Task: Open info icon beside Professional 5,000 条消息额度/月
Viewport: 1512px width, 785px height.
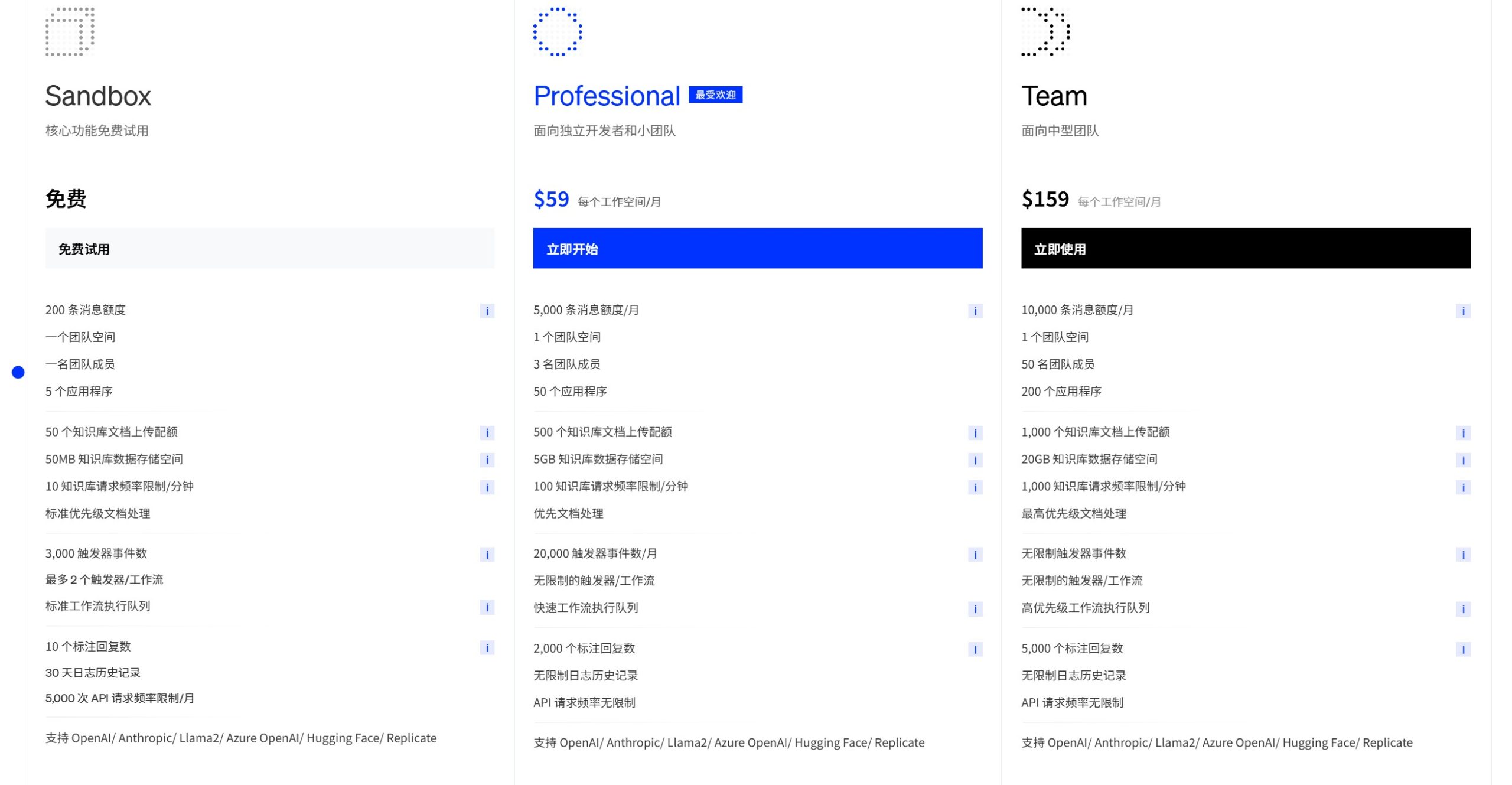Action: coord(975,311)
